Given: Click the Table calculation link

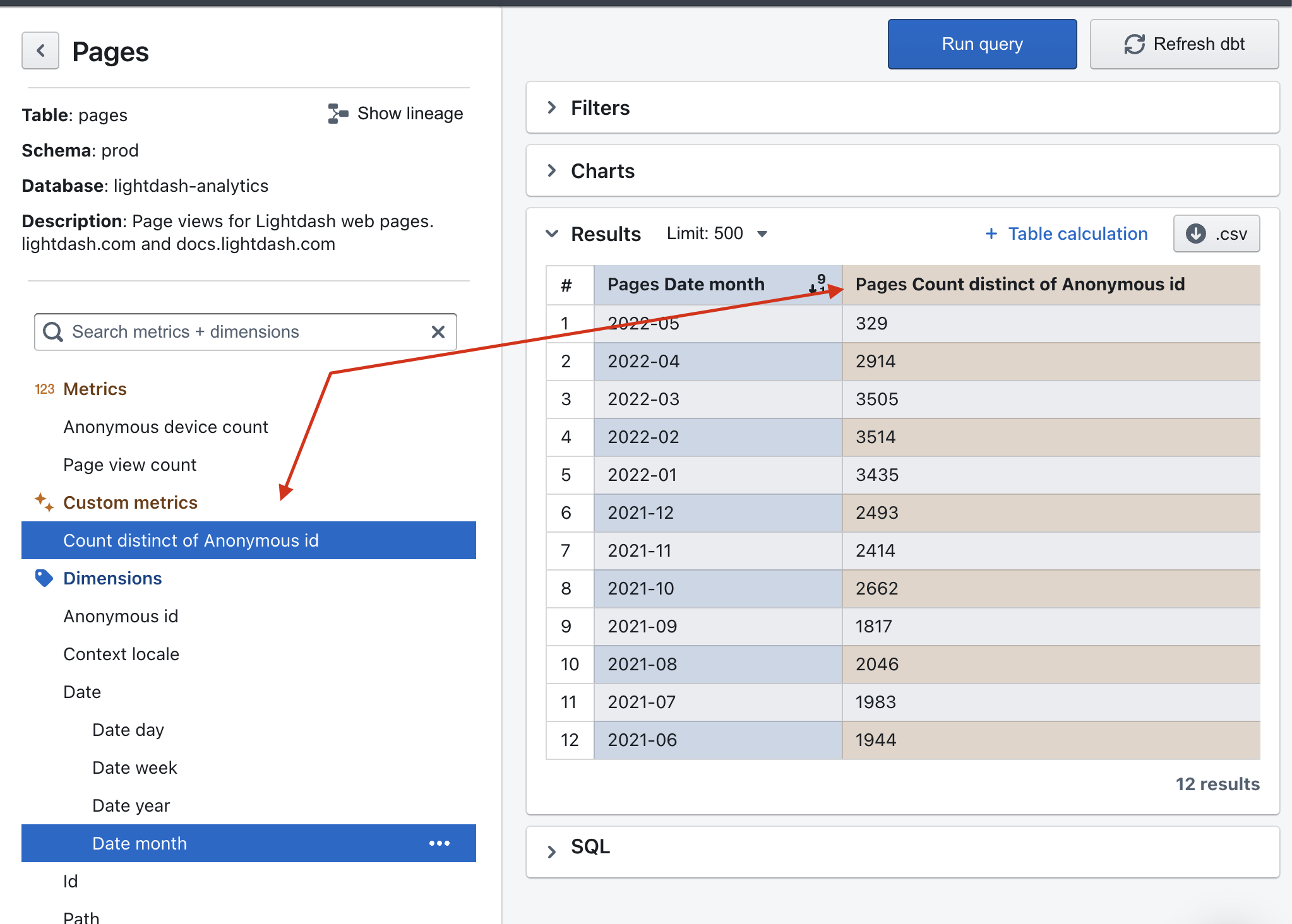Looking at the screenshot, I should (1067, 234).
